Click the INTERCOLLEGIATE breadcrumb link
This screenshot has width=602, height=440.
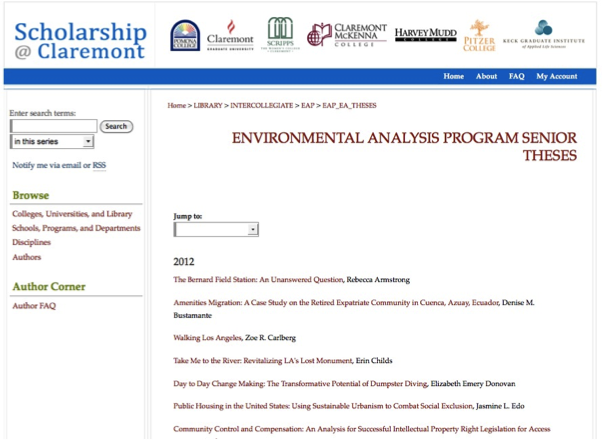click(261, 105)
